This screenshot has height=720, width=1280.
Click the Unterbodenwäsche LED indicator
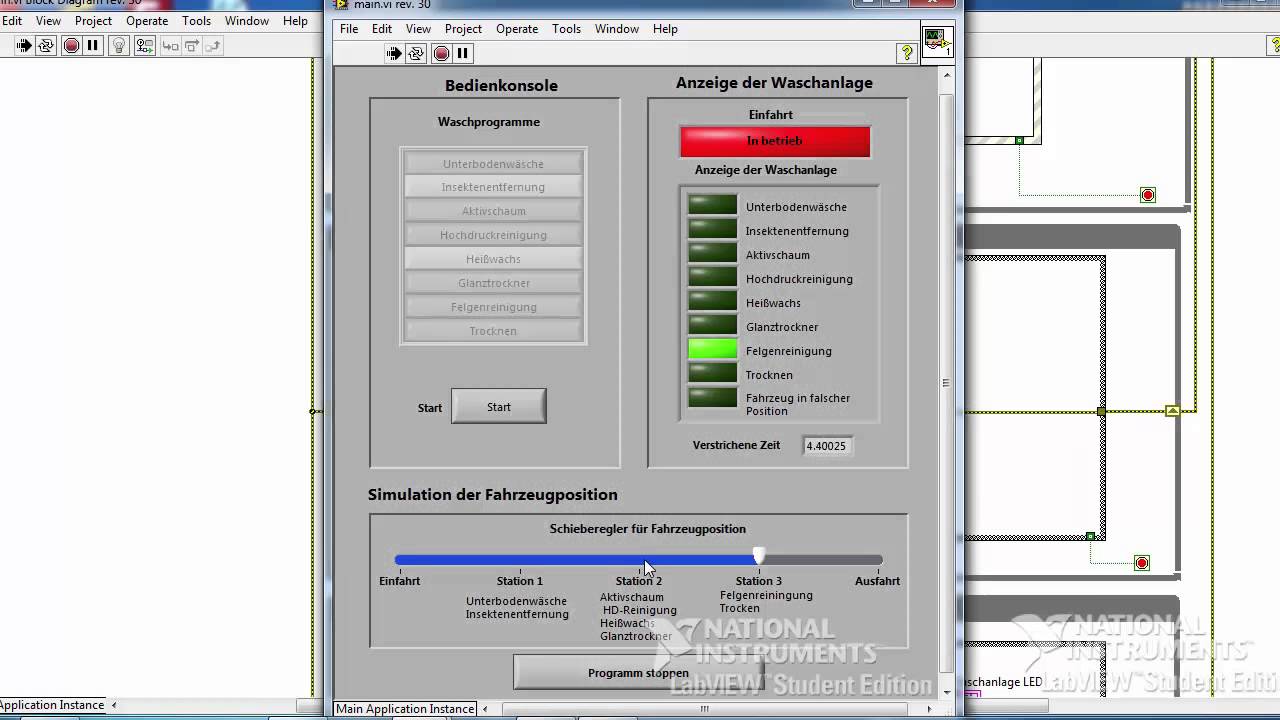click(712, 206)
